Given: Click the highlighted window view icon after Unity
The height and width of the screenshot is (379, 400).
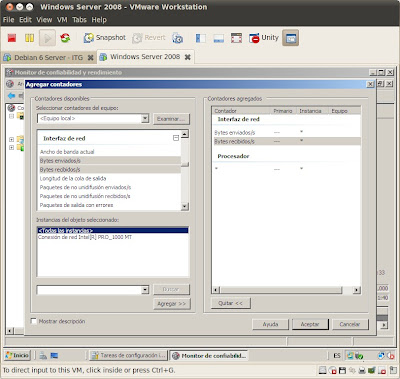Looking at the screenshot, I should [x=291, y=38].
